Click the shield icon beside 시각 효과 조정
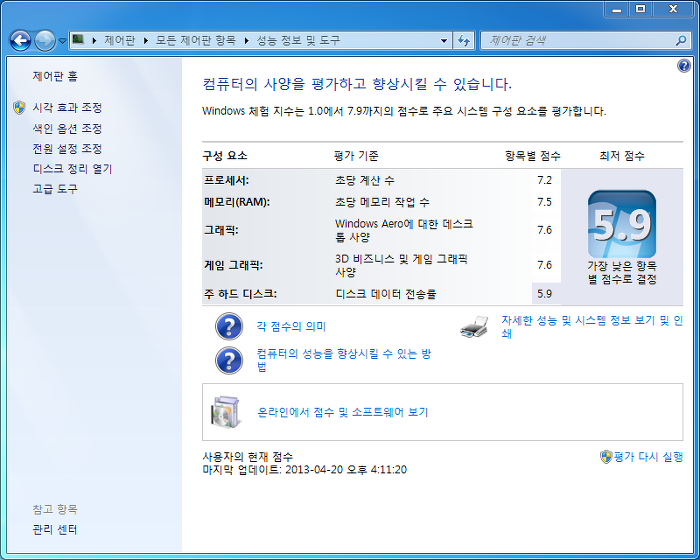The image size is (700, 560). pyautogui.click(x=19, y=108)
